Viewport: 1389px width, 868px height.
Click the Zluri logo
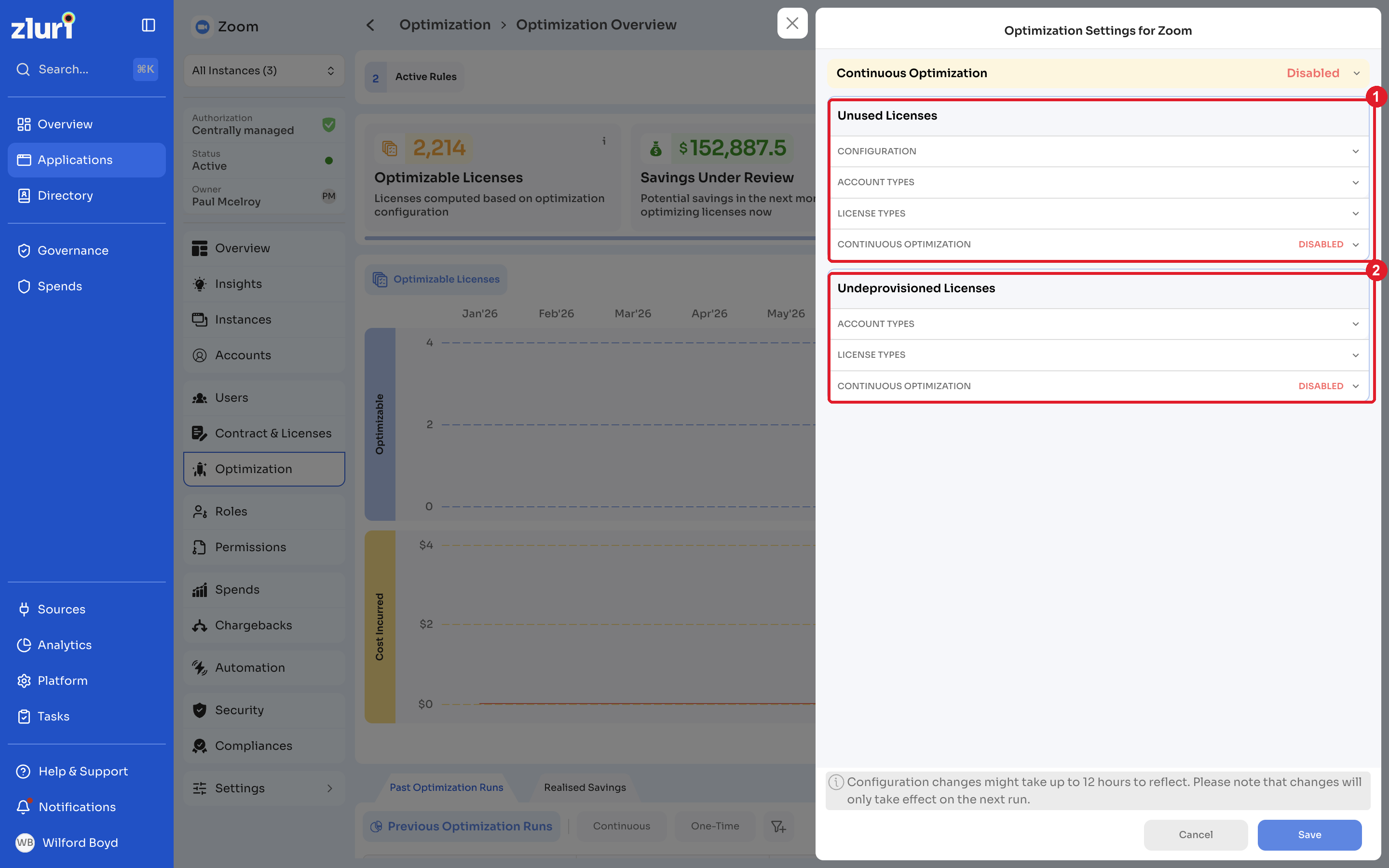coord(43,26)
